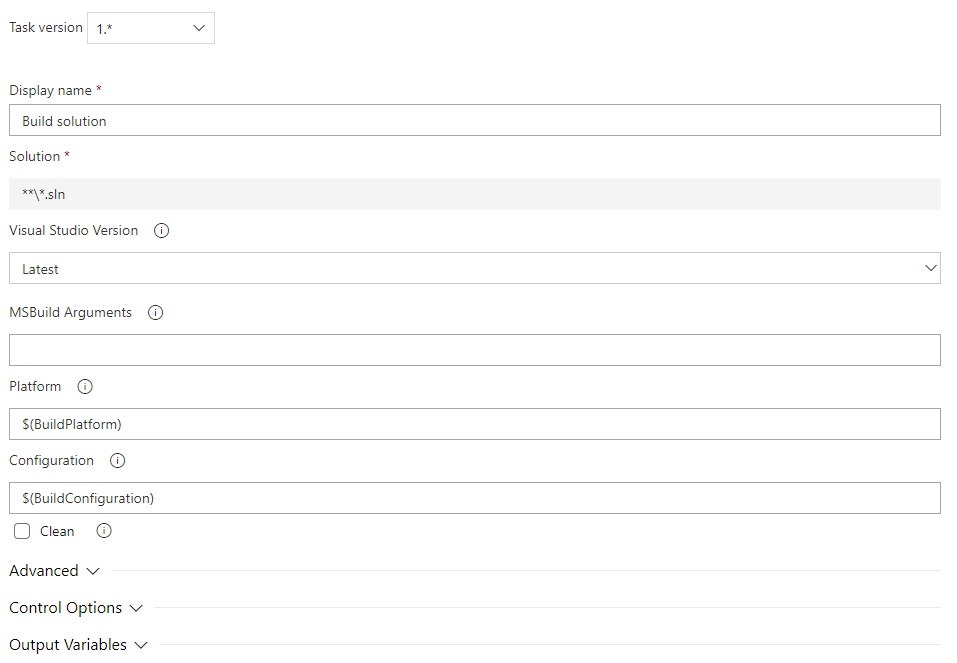Click the Visual Studio Version info icon
The height and width of the screenshot is (663, 957).
click(x=161, y=230)
